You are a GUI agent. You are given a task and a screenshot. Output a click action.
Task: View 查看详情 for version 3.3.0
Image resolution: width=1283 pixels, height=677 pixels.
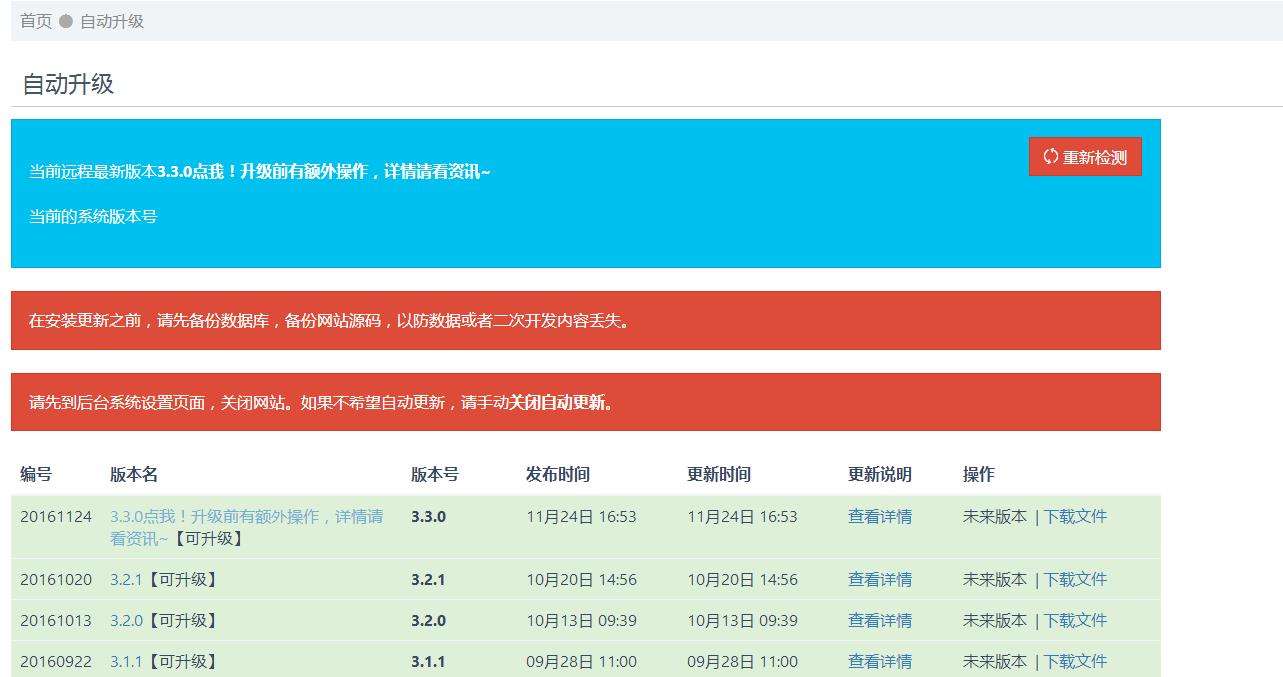coord(880,516)
